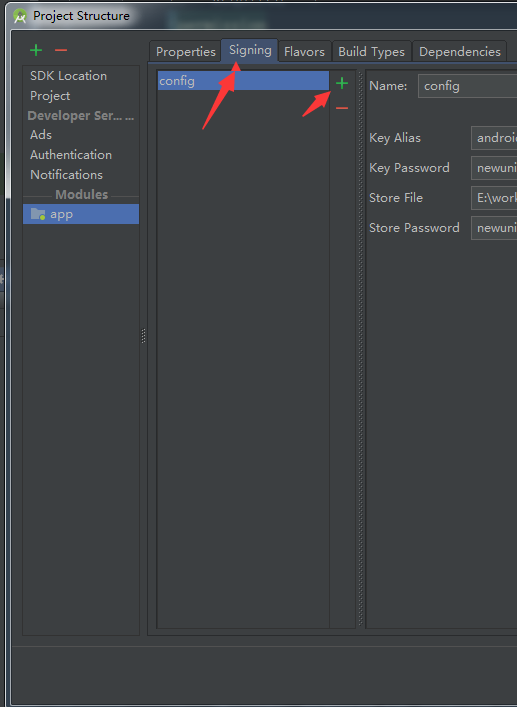Go to the Dependencies tab
The image size is (517, 707).
pos(460,52)
